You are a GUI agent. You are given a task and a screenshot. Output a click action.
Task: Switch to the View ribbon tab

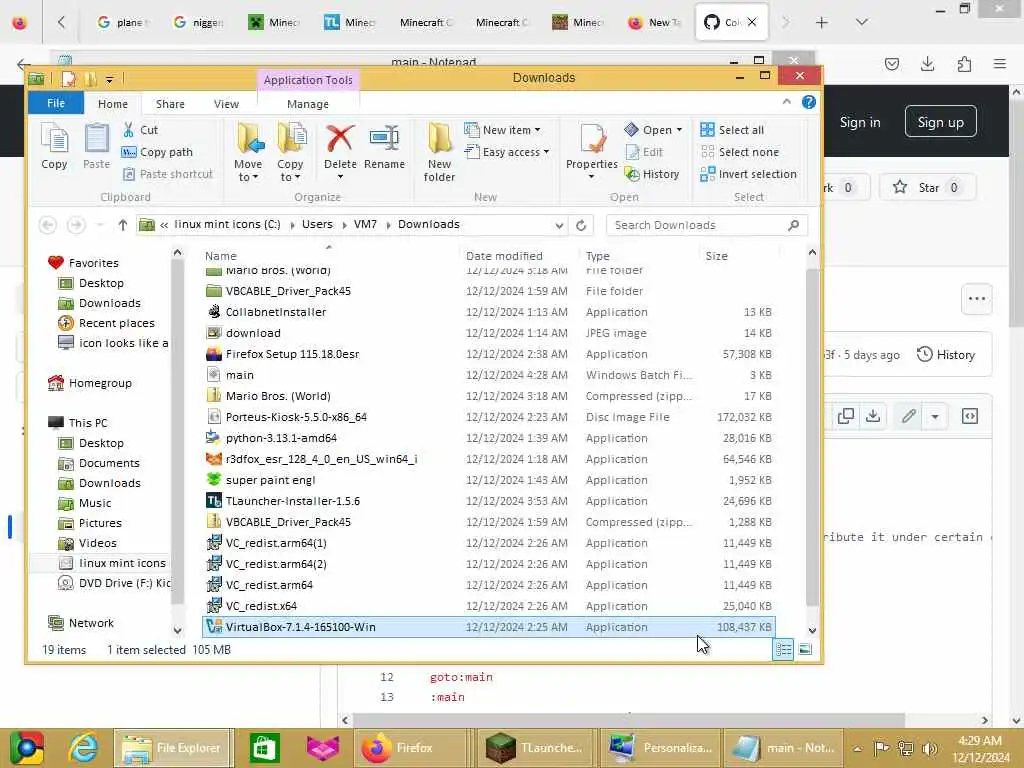point(226,104)
